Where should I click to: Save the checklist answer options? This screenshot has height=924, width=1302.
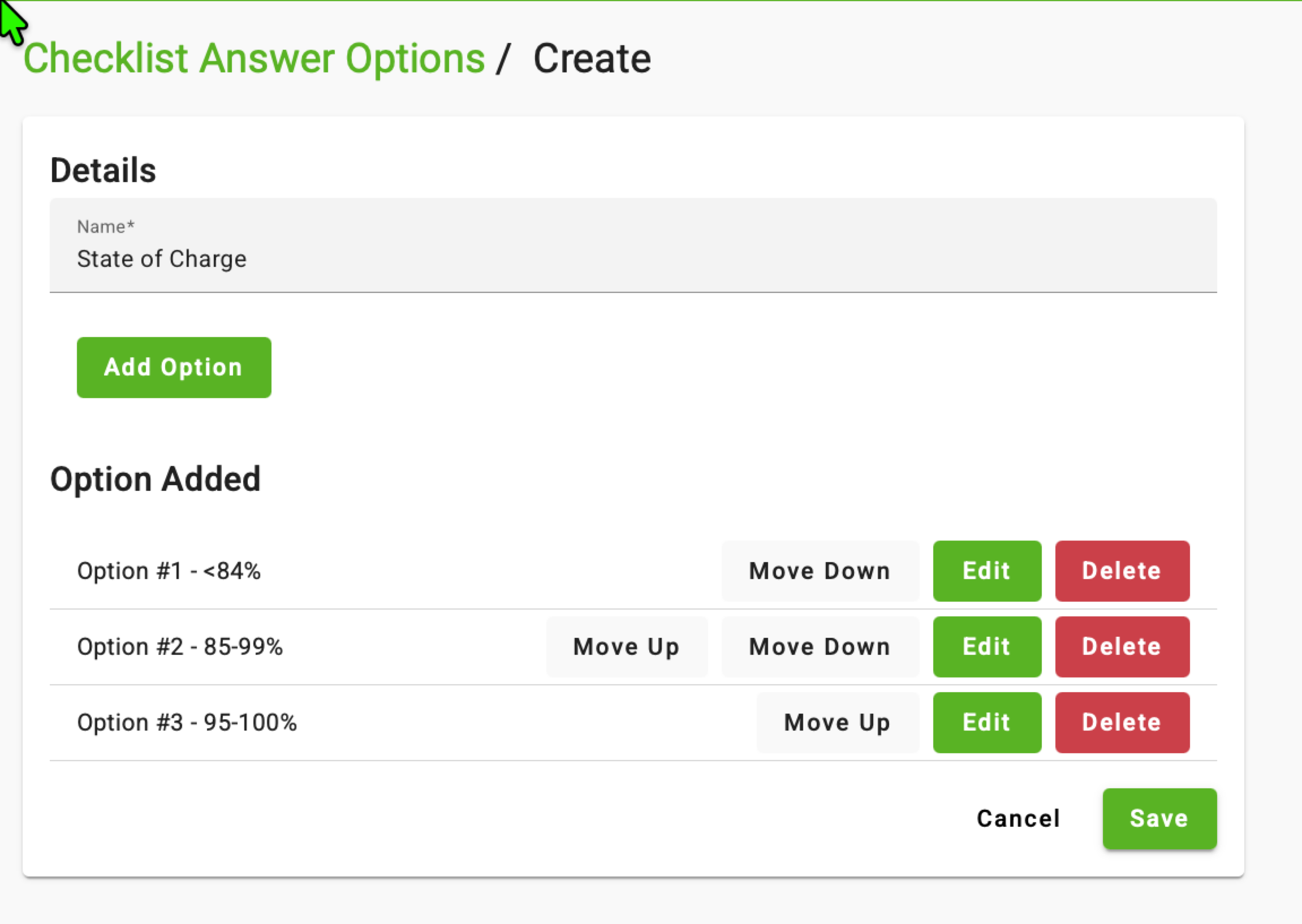1159,819
